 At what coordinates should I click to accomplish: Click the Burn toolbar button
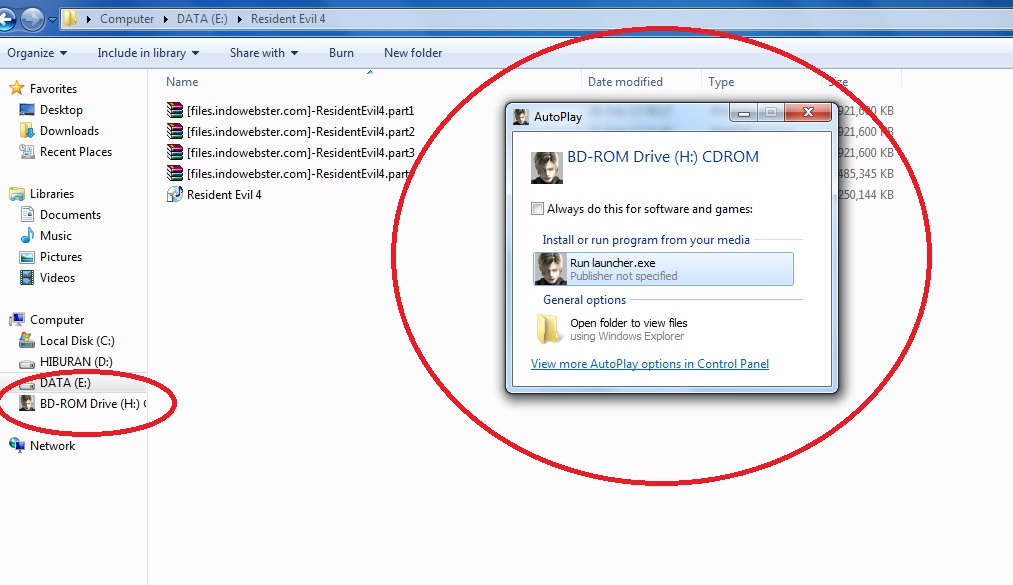pyautogui.click(x=341, y=53)
